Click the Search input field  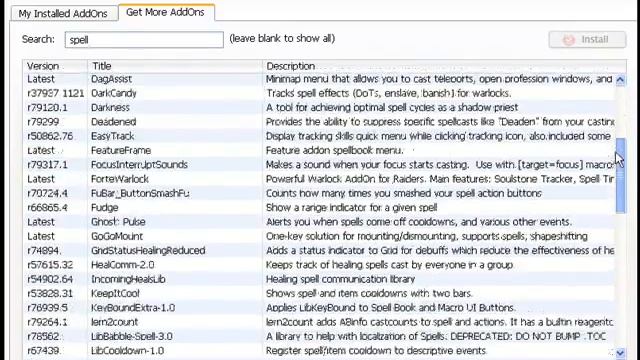tap(144, 40)
